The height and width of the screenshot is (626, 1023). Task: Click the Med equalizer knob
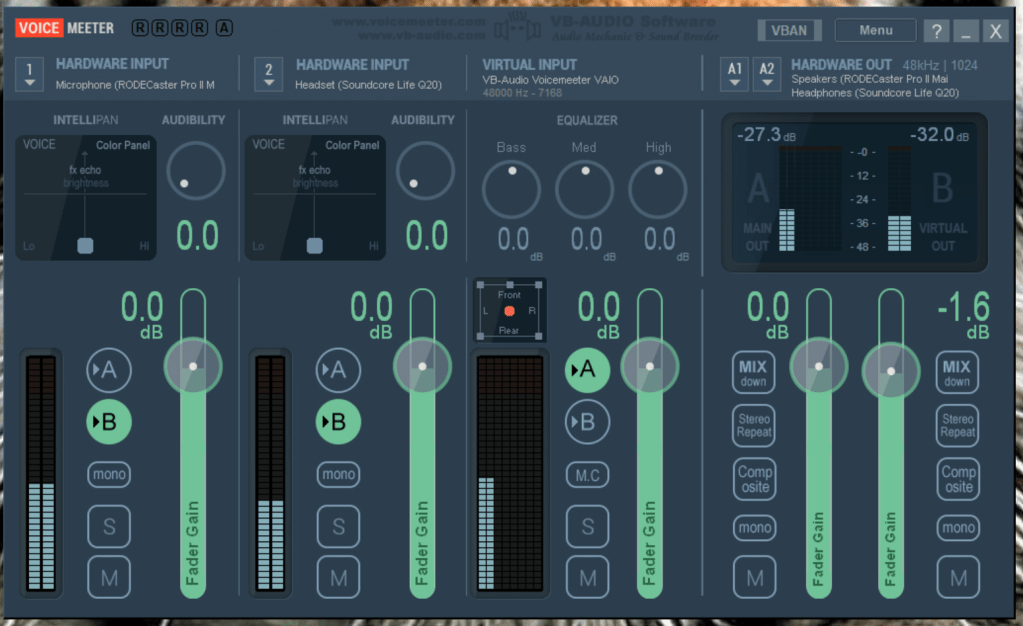point(585,189)
